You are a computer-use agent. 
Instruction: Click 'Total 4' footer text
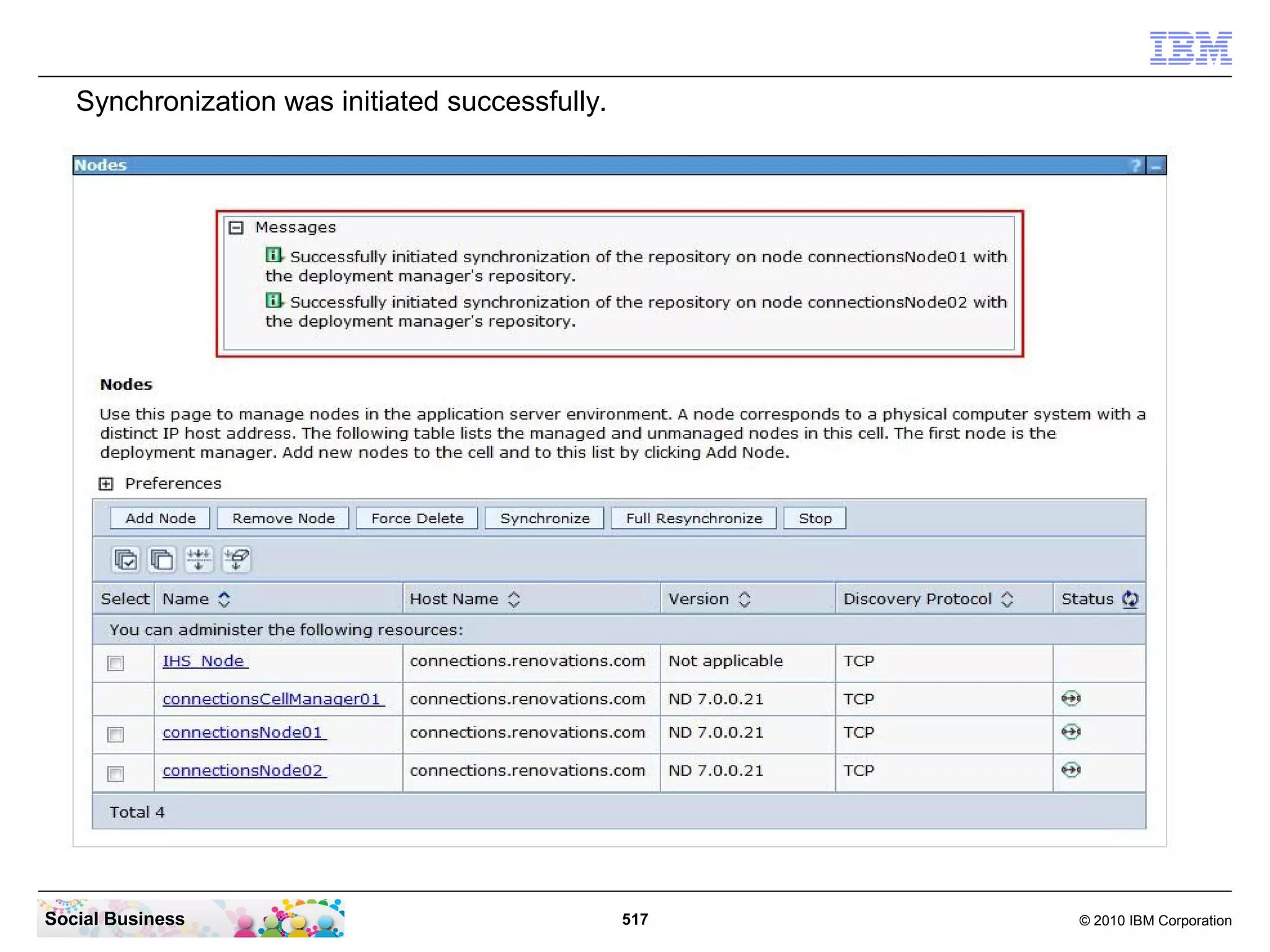point(137,812)
